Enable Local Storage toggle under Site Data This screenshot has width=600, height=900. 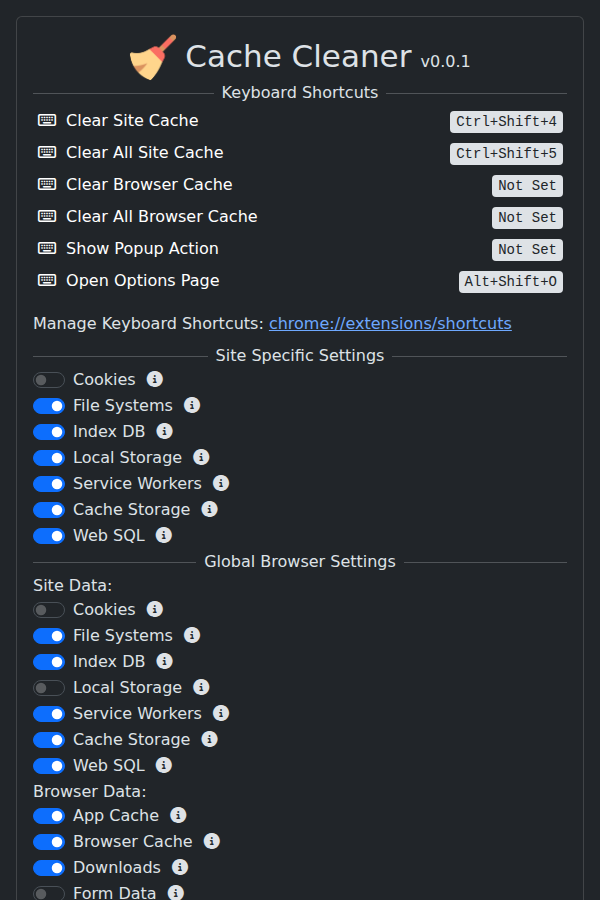[49, 687]
